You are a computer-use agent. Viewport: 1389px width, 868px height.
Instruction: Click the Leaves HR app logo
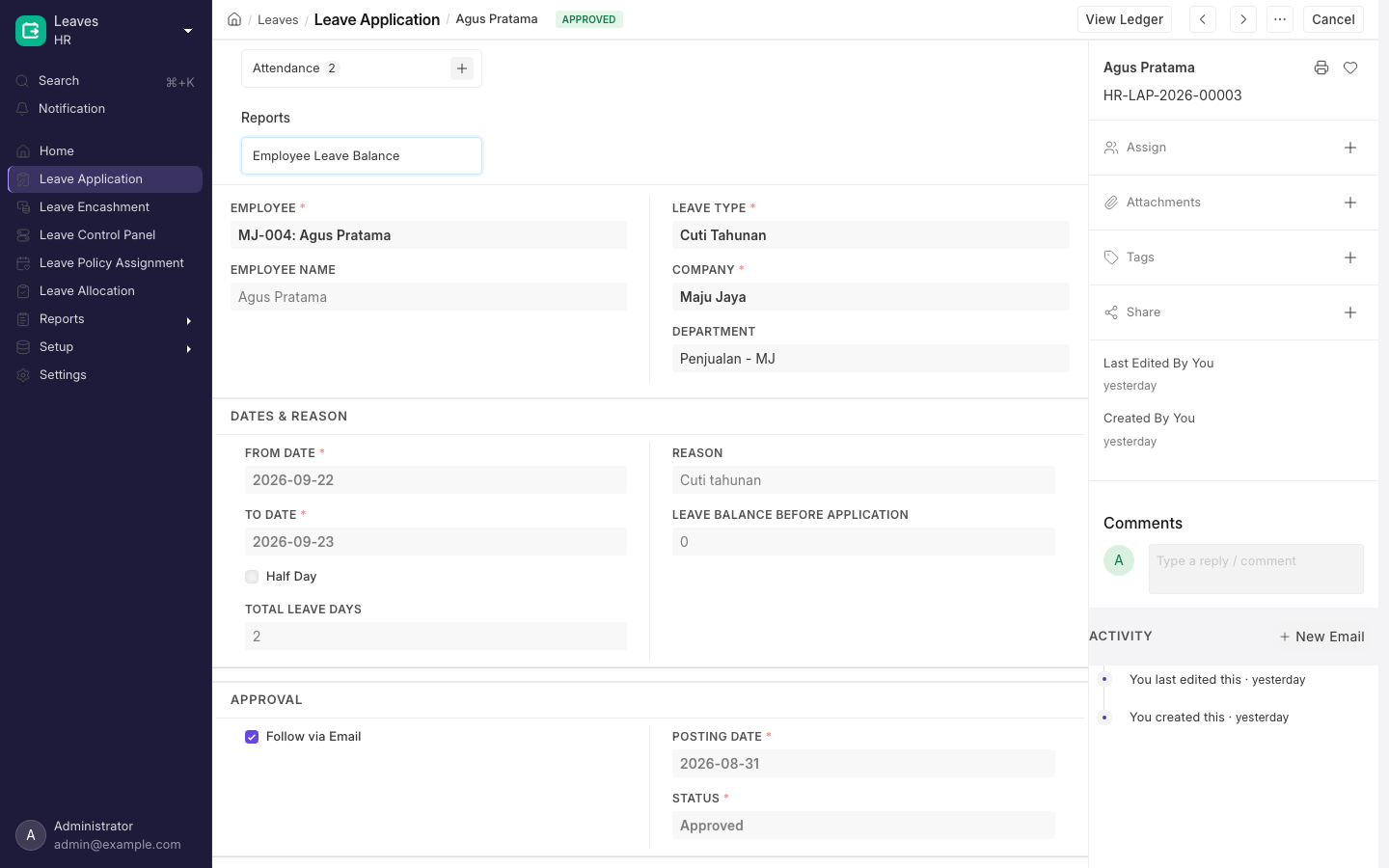pyautogui.click(x=31, y=31)
